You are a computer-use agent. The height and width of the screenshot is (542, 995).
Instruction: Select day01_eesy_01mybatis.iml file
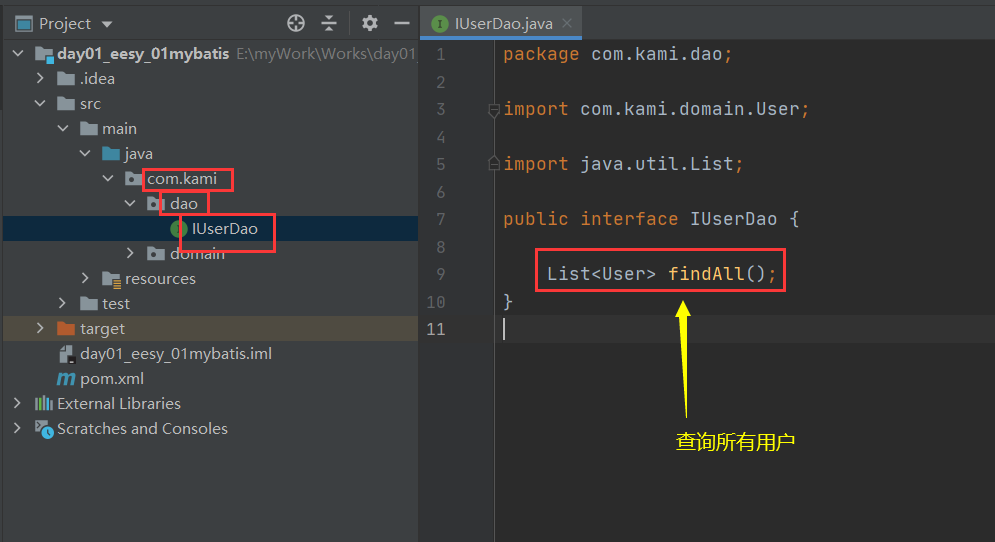pyautogui.click(x=176, y=354)
